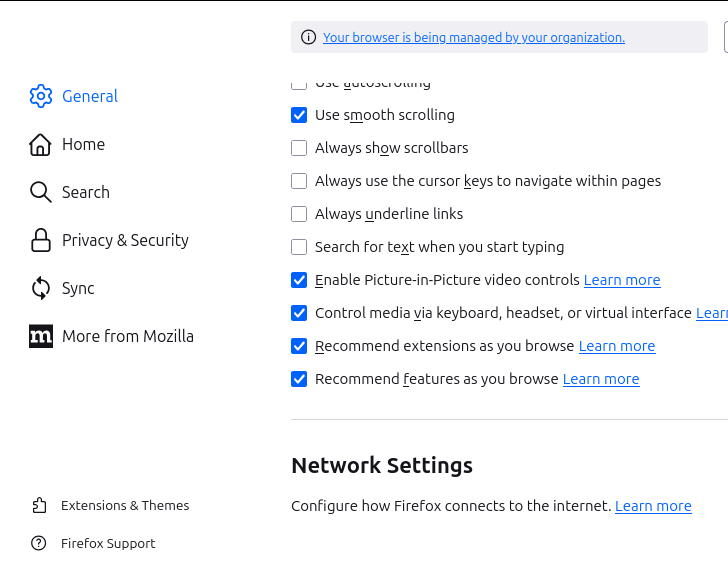Screen dimensions: 728x579
Task: Open Learn more for Network Settings
Action: pos(653,506)
